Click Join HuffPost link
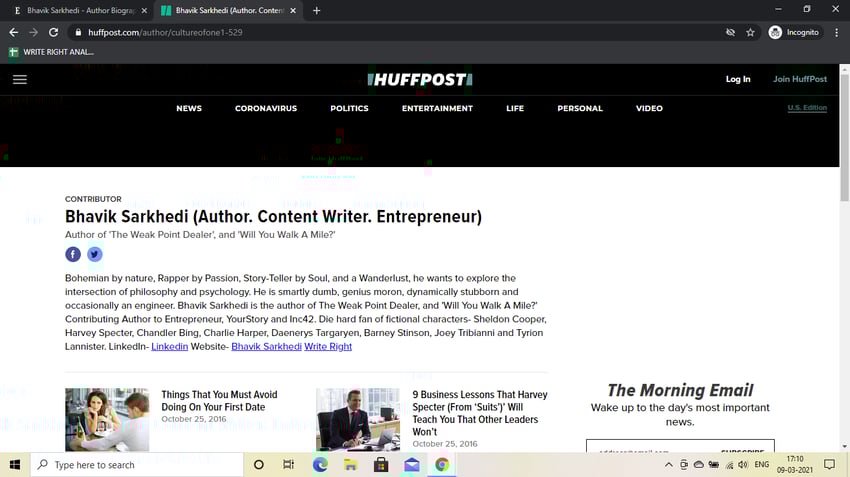850x477 pixels. (800, 79)
